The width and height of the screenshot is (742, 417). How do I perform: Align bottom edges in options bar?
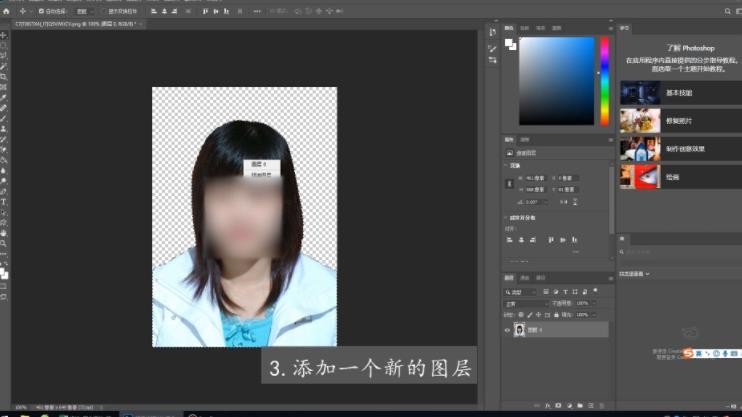[x=226, y=11]
